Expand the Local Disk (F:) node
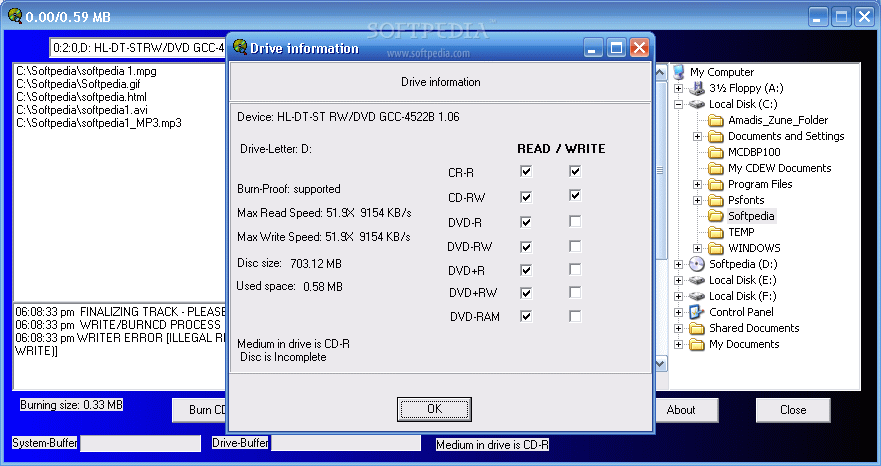Viewport: 881px width, 466px height. (679, 296)
